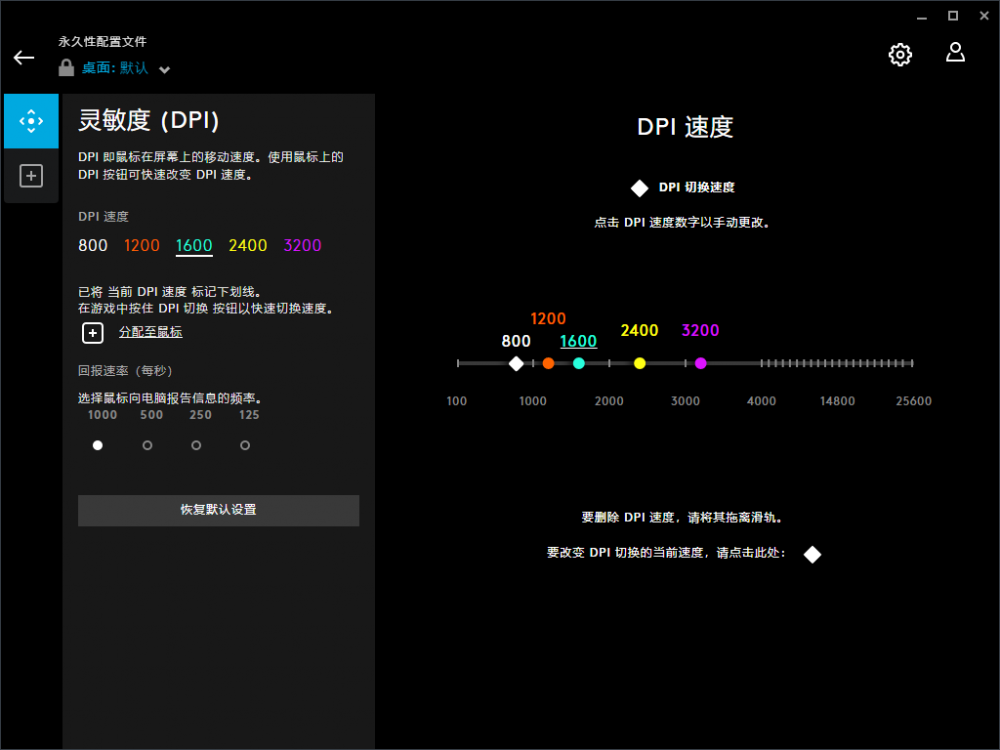The height and width of the screenshot is (750, 1000).
Task: Select the 1000 report rate option
Action: (98, 445)
